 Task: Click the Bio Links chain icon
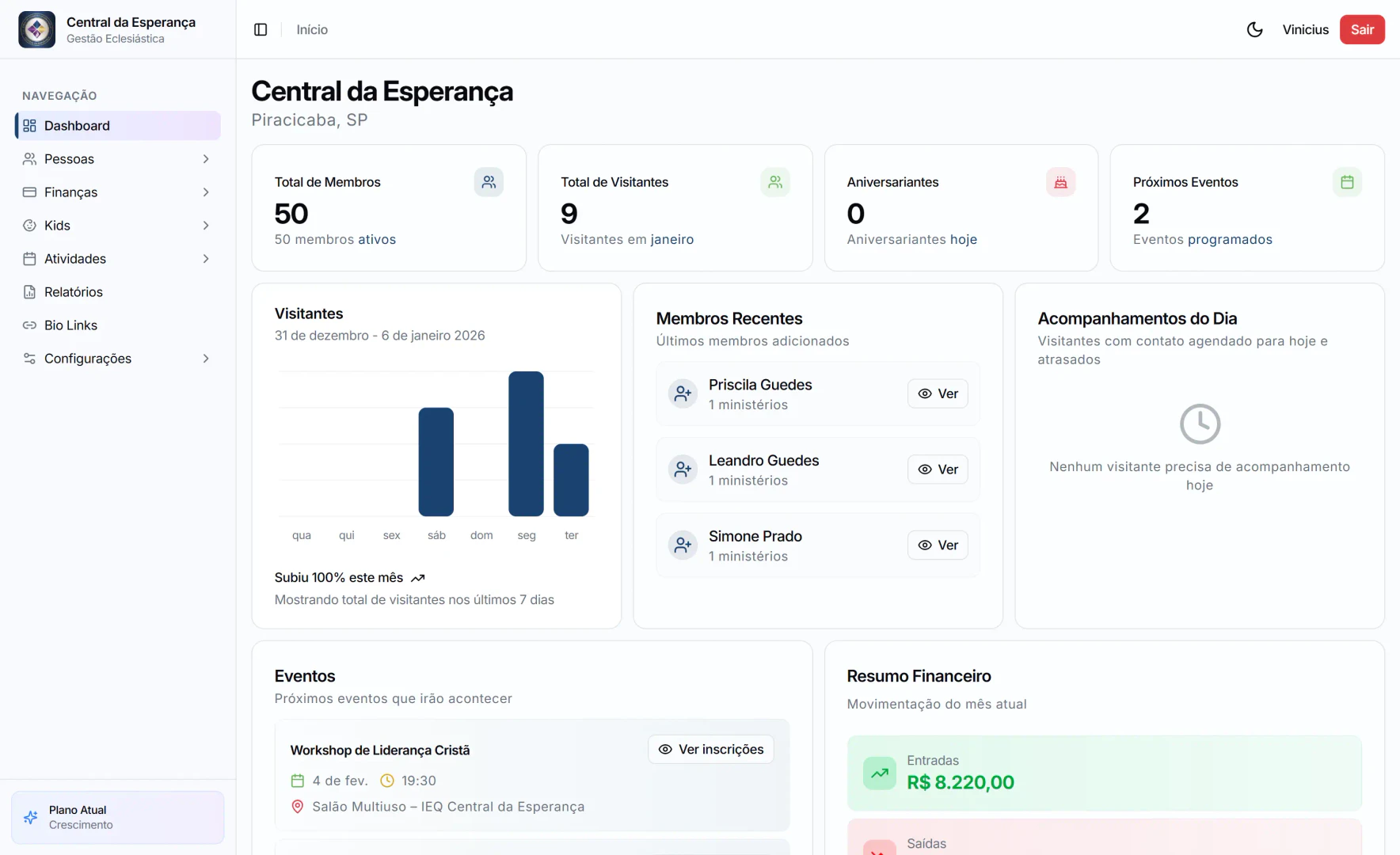(29, 325)
